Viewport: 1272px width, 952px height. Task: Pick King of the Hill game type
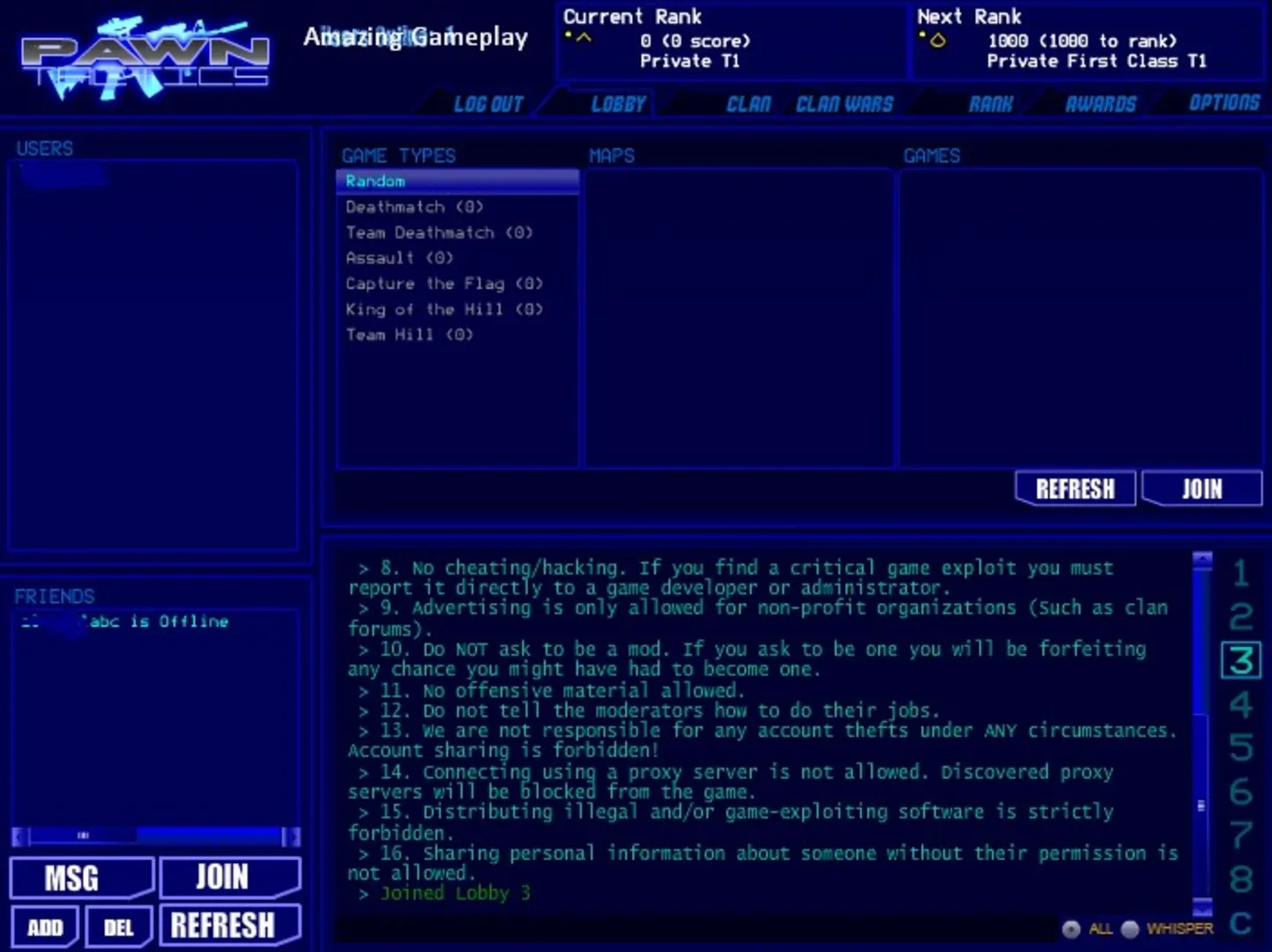pos(443,309)
